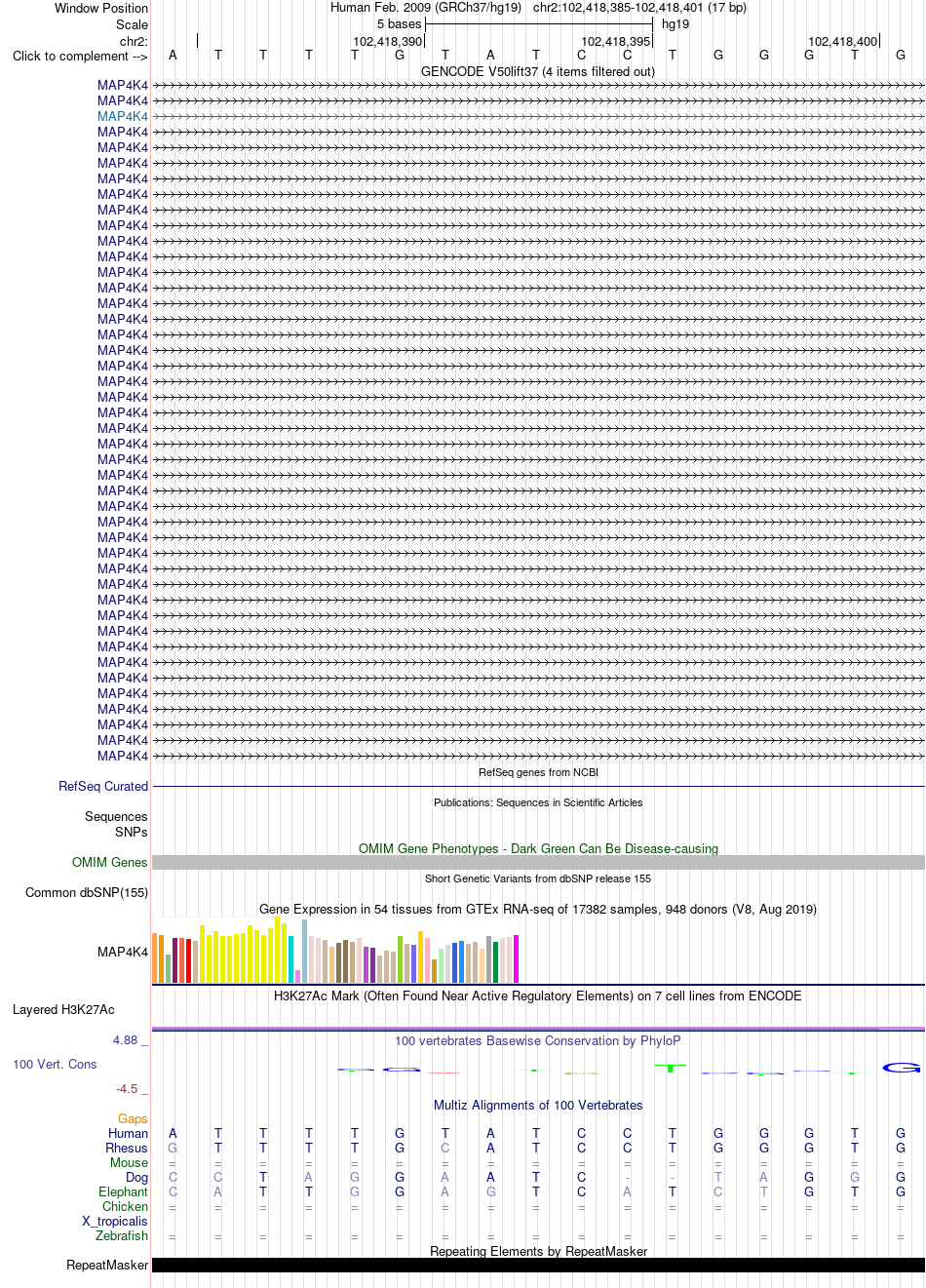Image resolution: width=926 pixels, height=1288 pixels.
Task: Click the '100 Vert. Cons' track label
Action: pyautogui.click(x=55, y=1065)
